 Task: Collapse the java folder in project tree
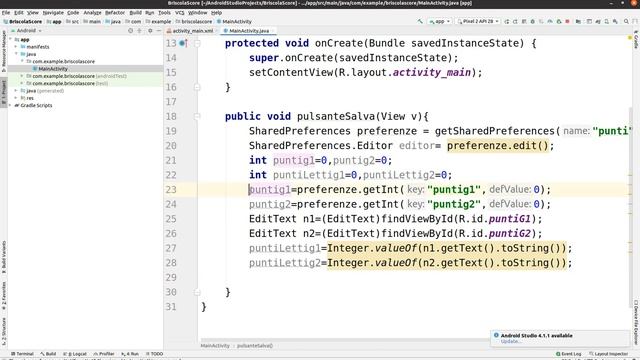tap(16, 54)
